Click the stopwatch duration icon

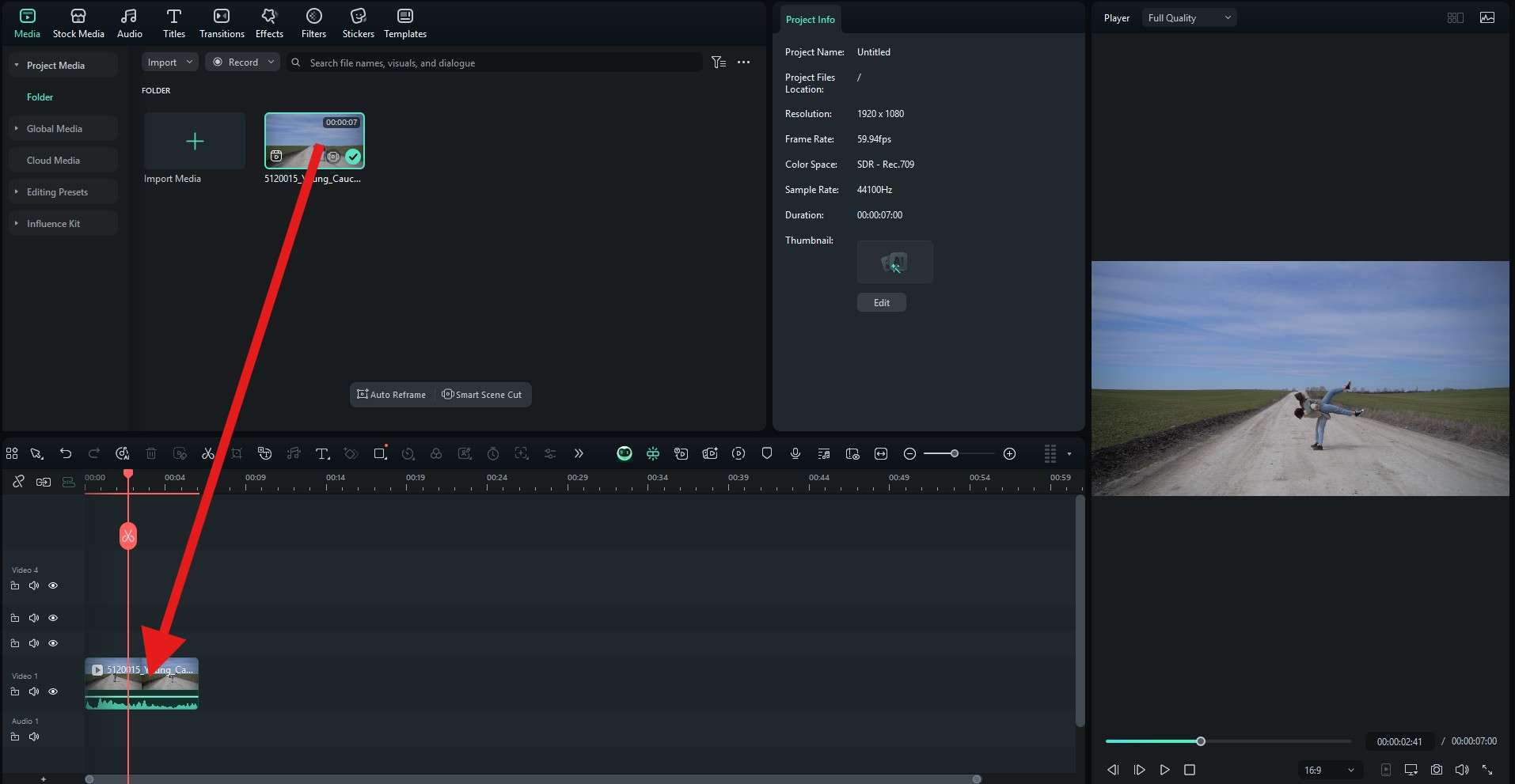click(x=493, y=453)
